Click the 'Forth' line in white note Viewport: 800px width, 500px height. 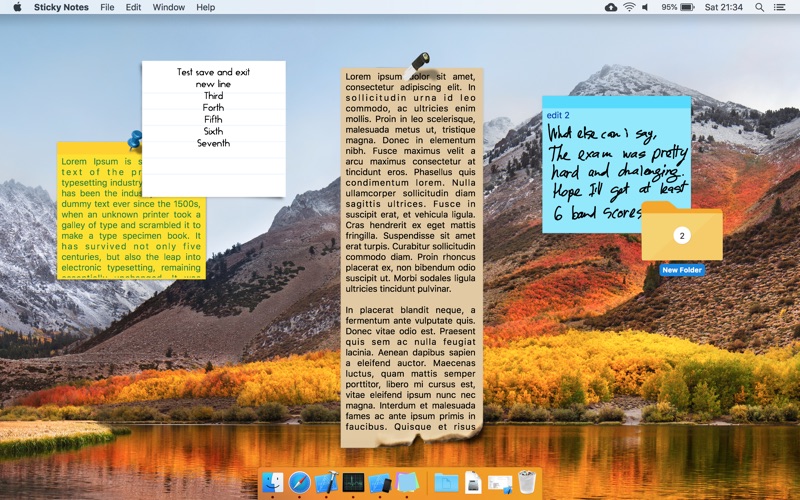point(213,107)
